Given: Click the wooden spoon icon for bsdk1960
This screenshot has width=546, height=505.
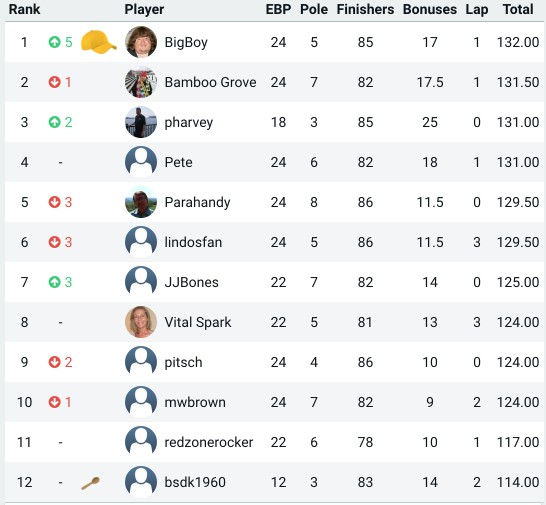Looking at the screenshot, I should pyautogui.click(x=91, y=483).
